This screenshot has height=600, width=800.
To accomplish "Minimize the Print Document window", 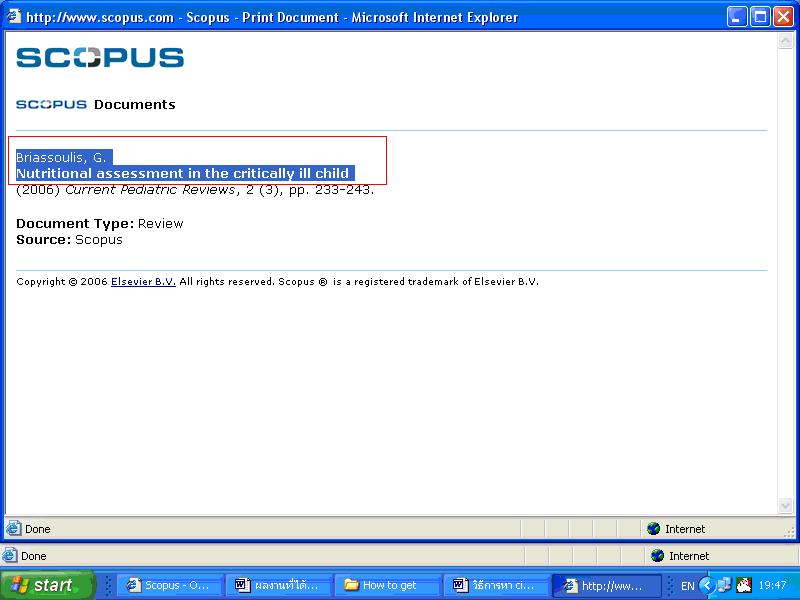I will tap(736, 17).
